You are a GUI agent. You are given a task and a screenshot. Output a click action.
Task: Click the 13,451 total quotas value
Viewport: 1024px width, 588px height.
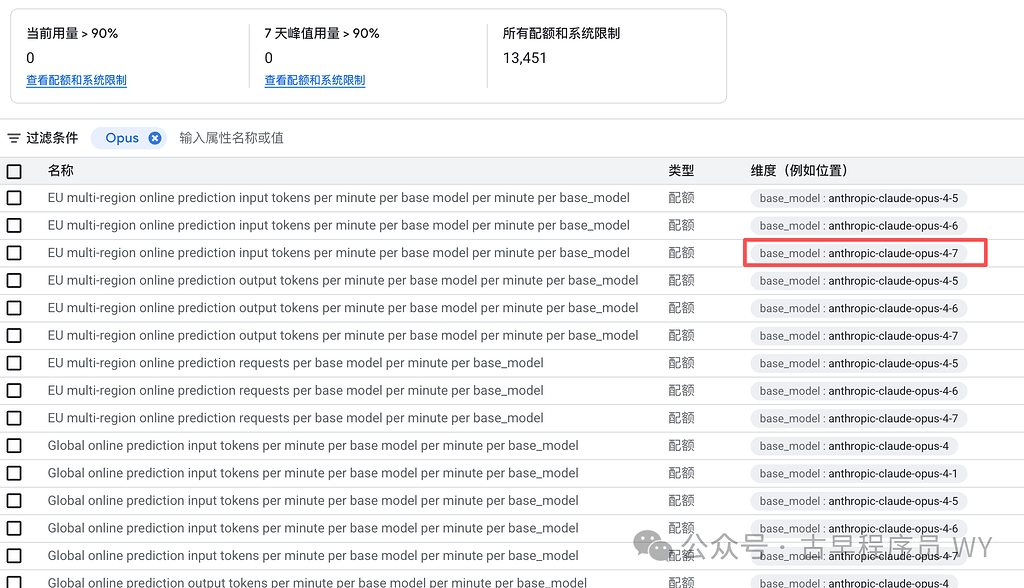coord(524,58)
